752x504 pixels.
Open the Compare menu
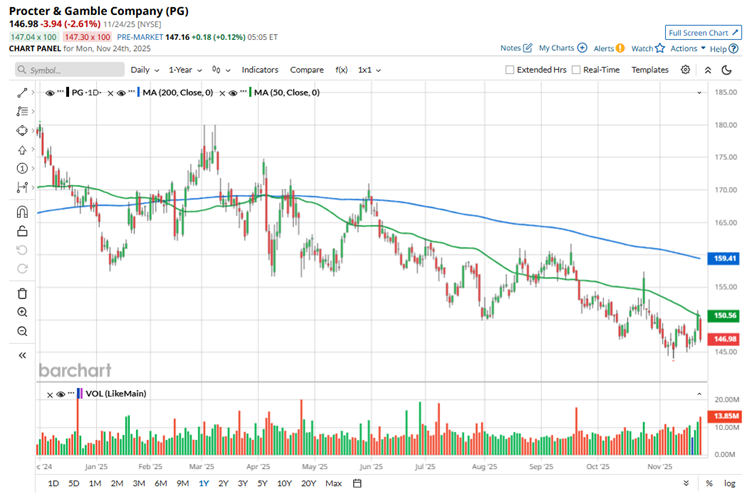306,70
